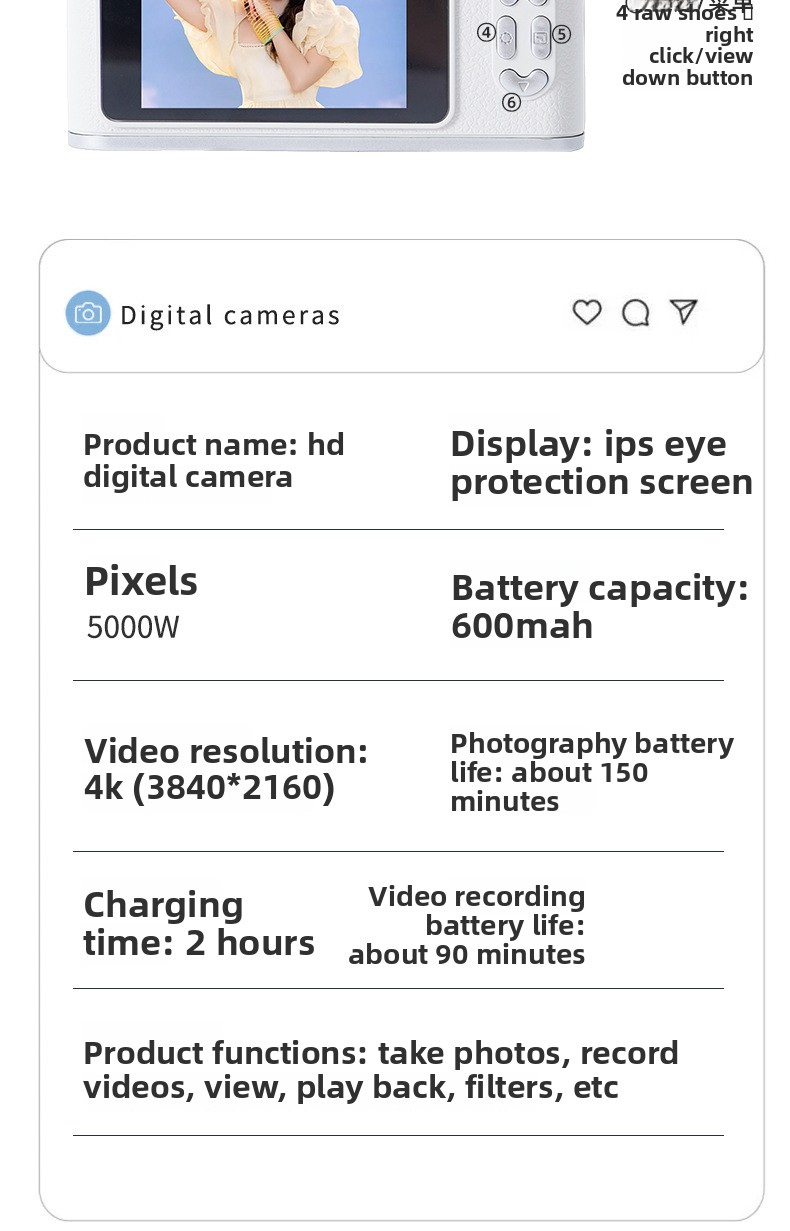Click the down arrow button labeled 6
790x1231 pixels.
click(524, 83)
